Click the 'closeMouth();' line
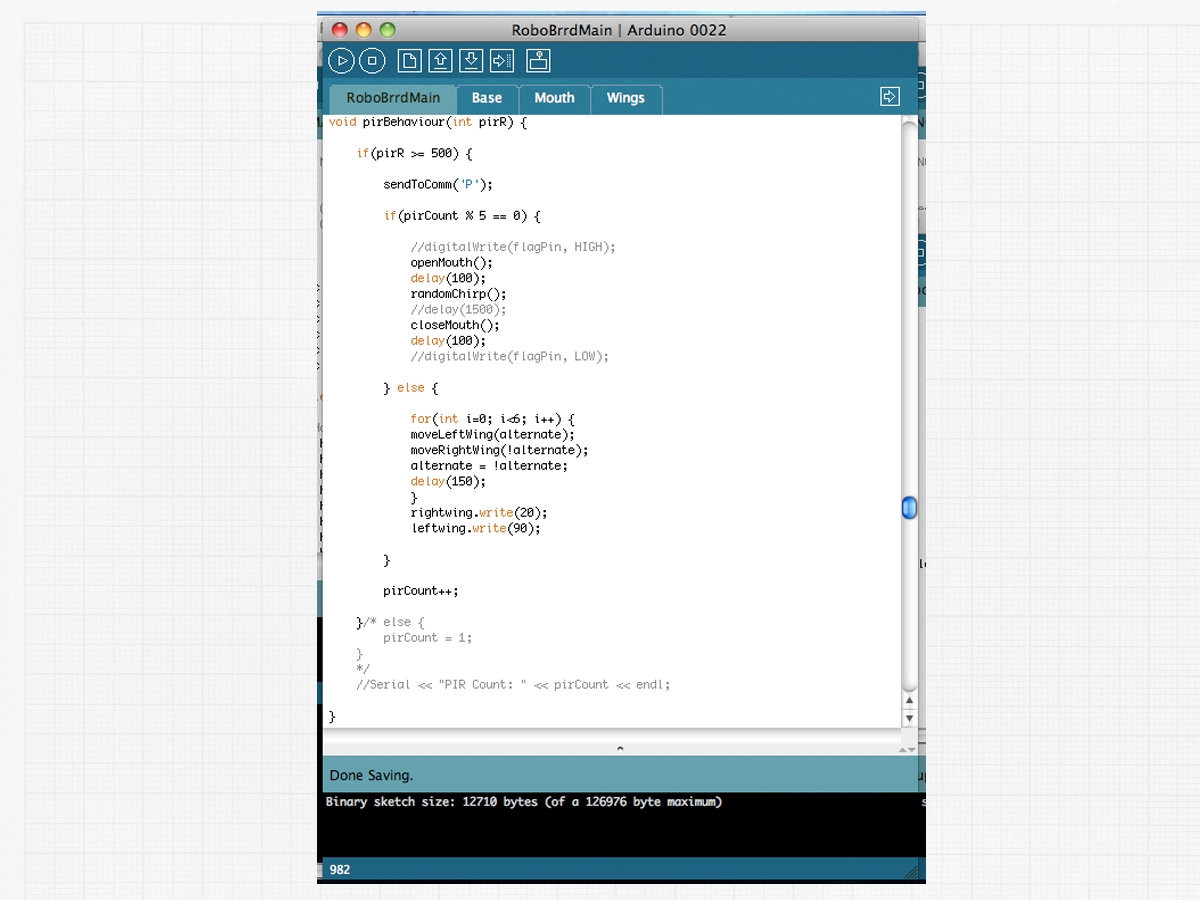The image size is (1200, 900). pos(455,325)
